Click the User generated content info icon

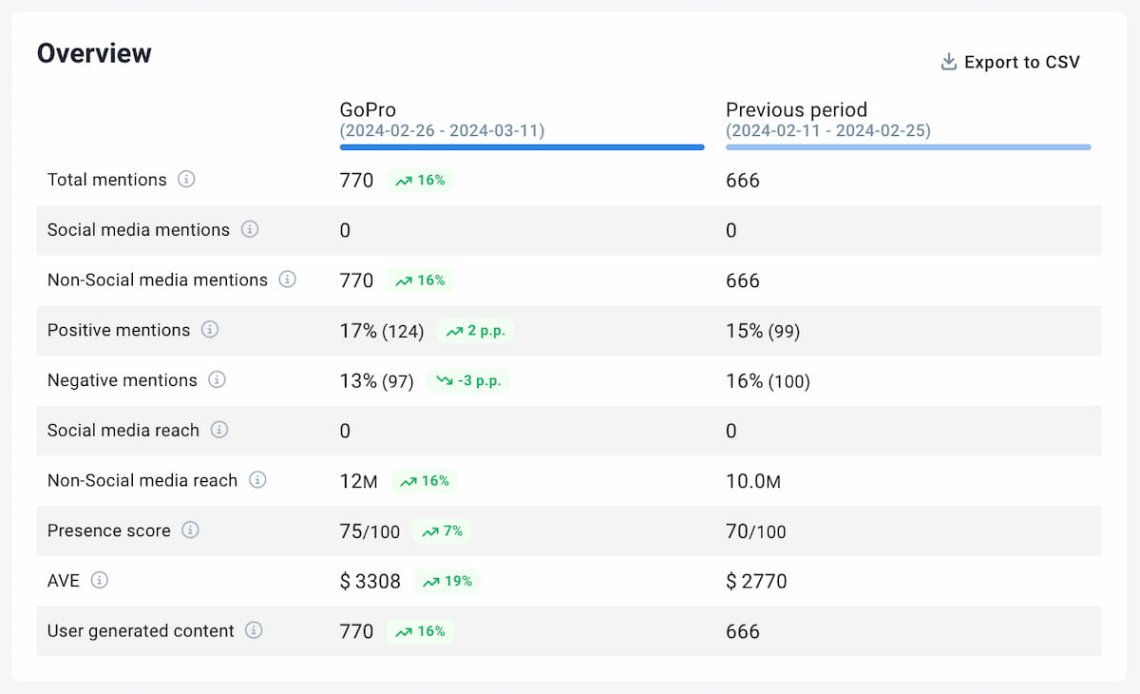pos(255,631)
